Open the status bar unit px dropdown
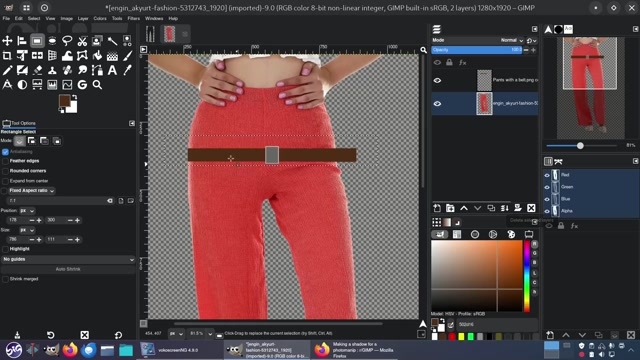 [176, 334]
